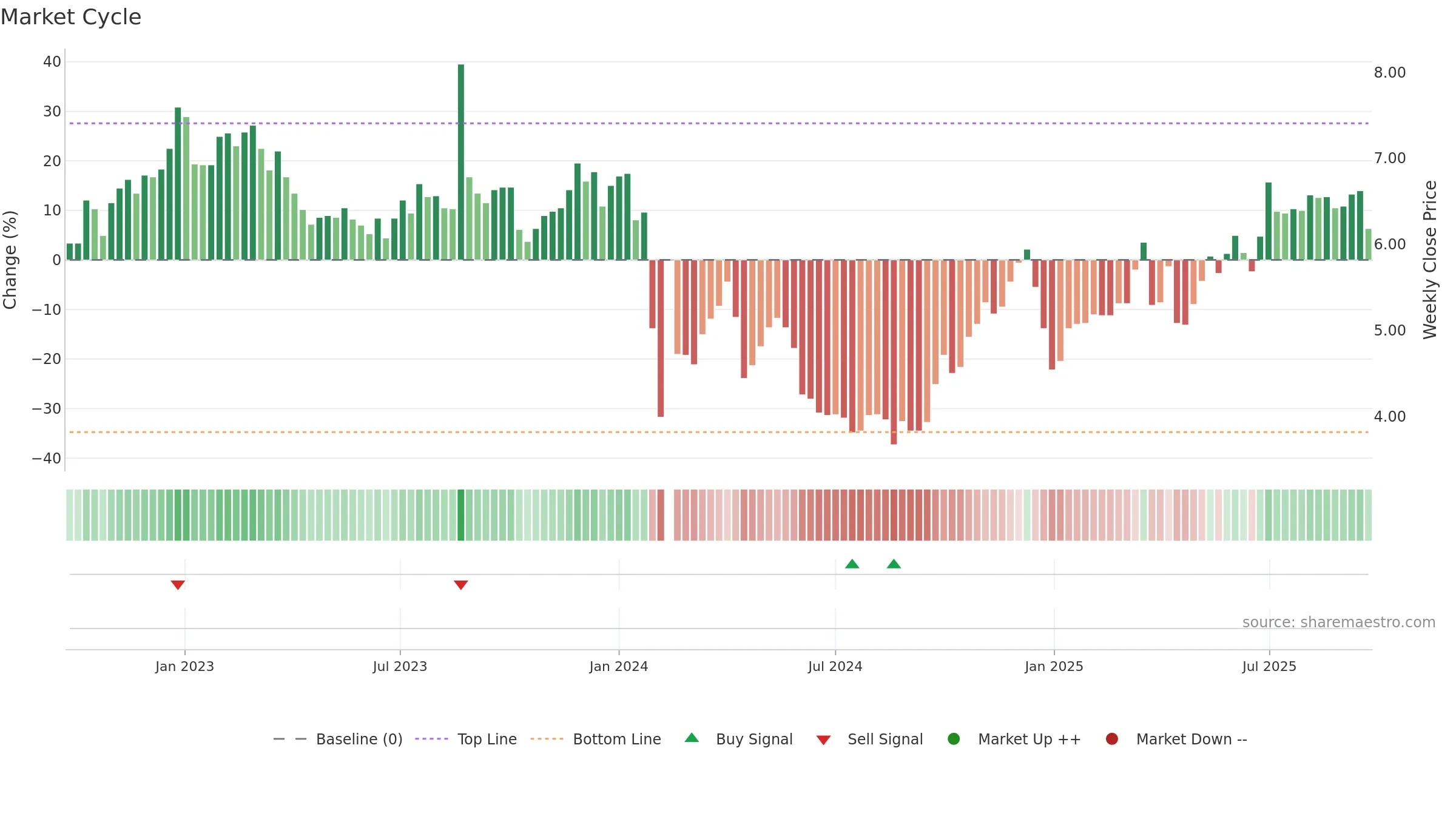1456x819 pixels.
Task: Select the sell signal triangle near Jan 2023
Action: click(178, 585)
